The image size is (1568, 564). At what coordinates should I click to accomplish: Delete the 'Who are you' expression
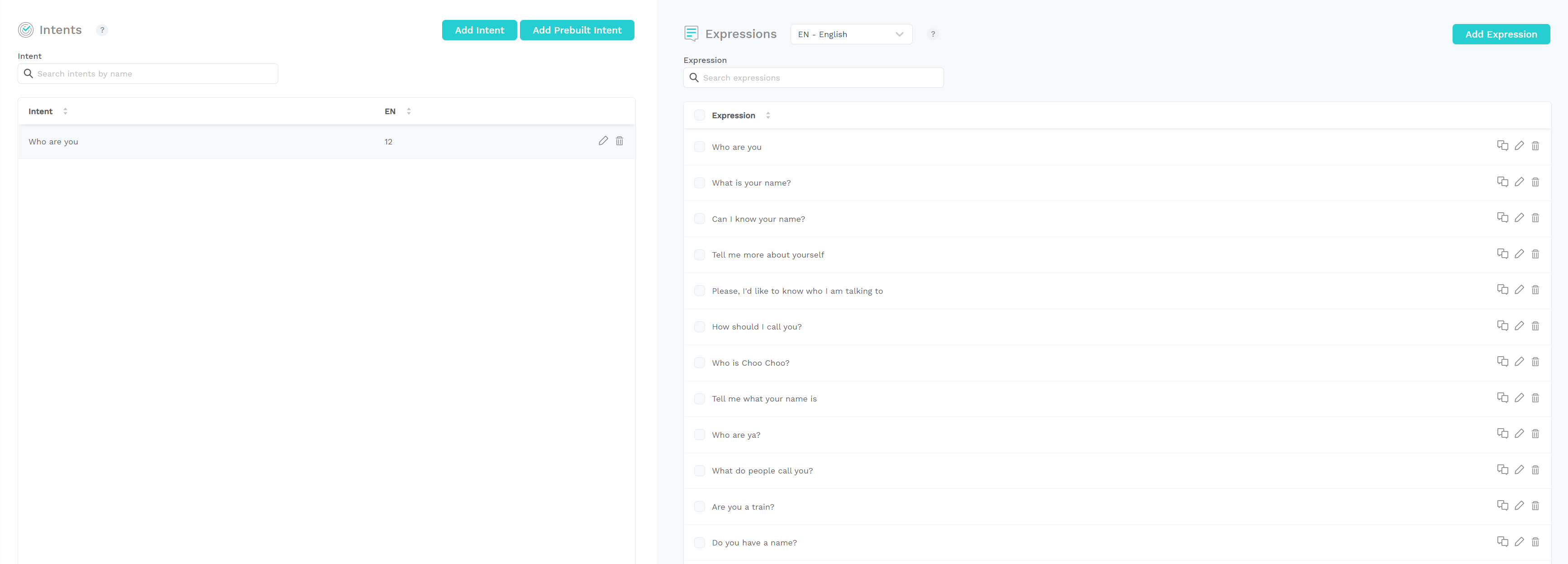[x=1535, y=146]
